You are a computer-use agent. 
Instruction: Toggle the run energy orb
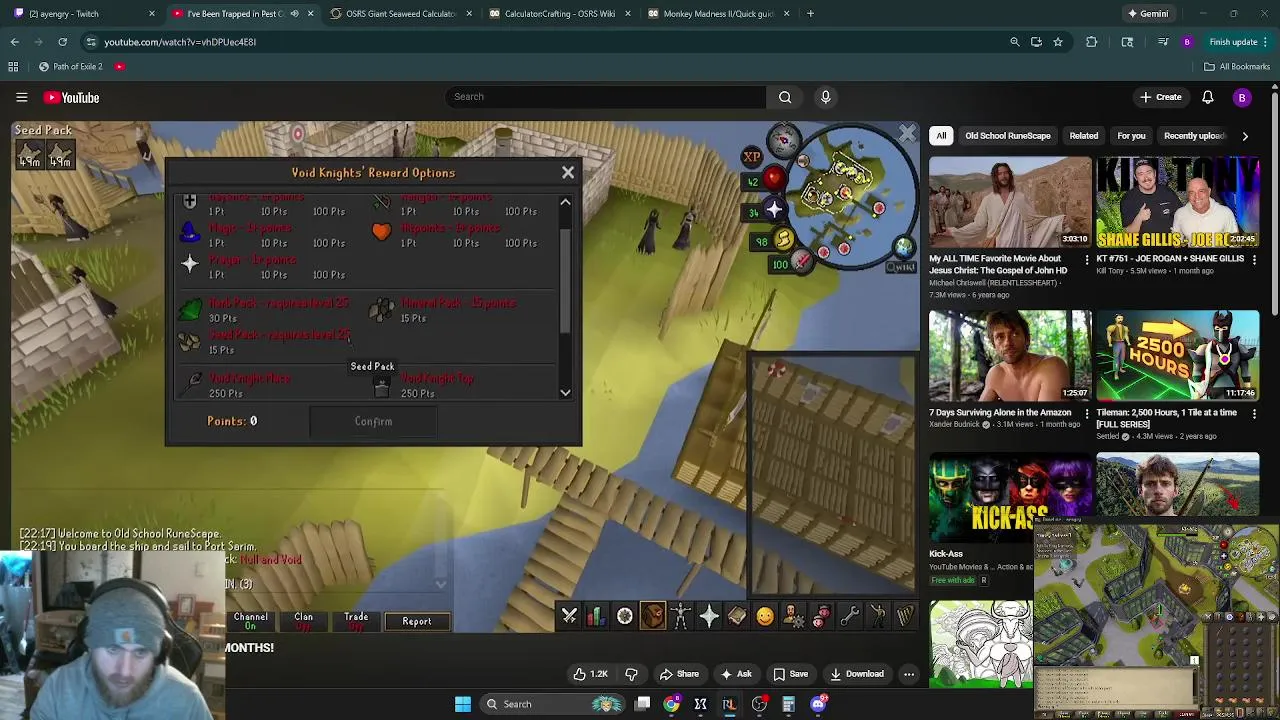click(x=783, y=240)
